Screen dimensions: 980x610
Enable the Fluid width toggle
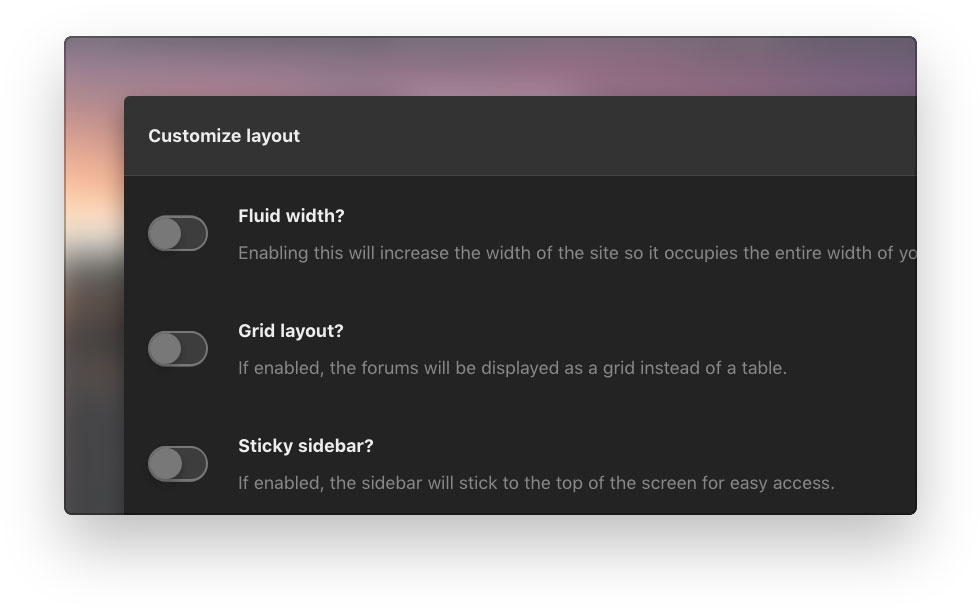[x=178, y=234]
